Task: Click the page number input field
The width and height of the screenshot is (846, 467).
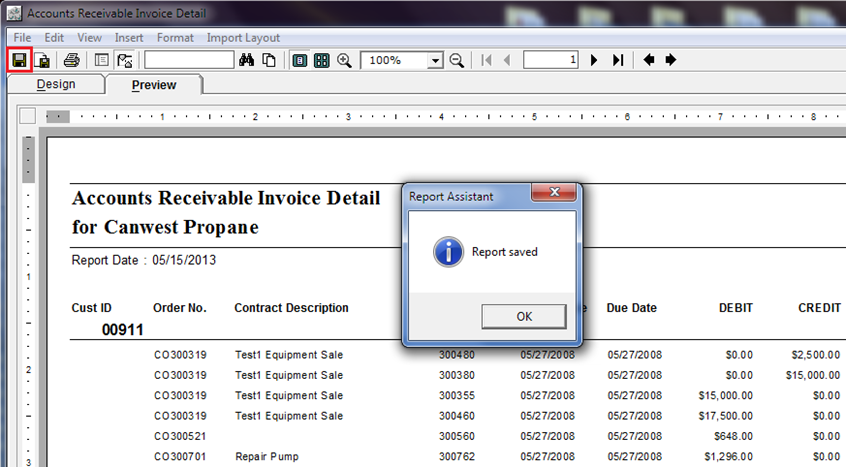Action: [x=551, y=60]
